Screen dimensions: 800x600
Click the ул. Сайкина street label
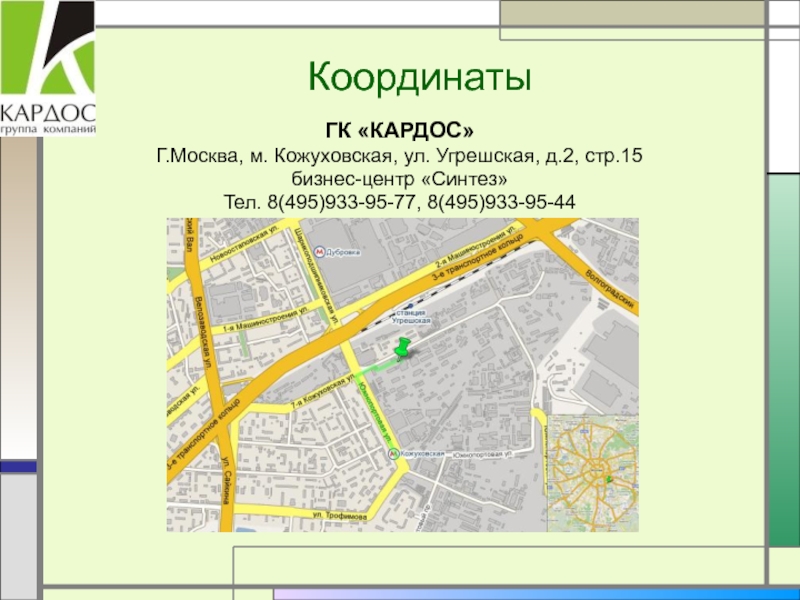[226, 480]
